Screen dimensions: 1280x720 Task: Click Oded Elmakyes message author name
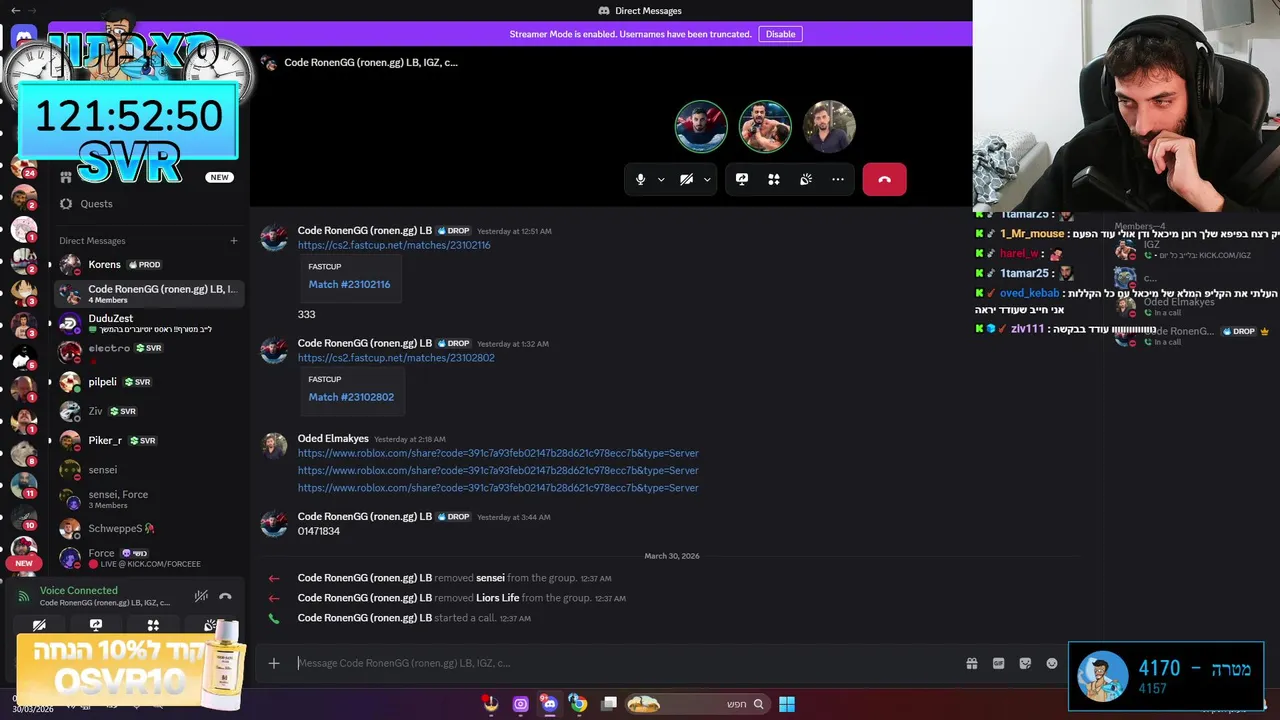point(333,439)
